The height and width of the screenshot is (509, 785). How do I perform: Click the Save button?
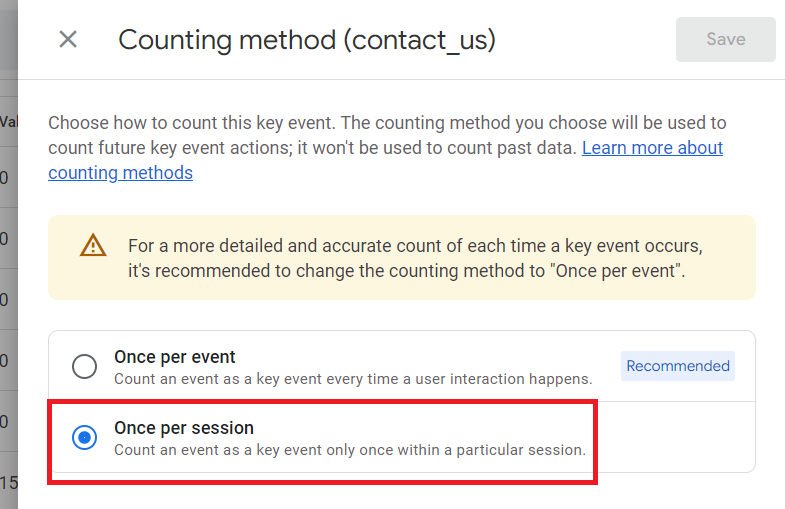pyautogui.click(x=725, y=39)
